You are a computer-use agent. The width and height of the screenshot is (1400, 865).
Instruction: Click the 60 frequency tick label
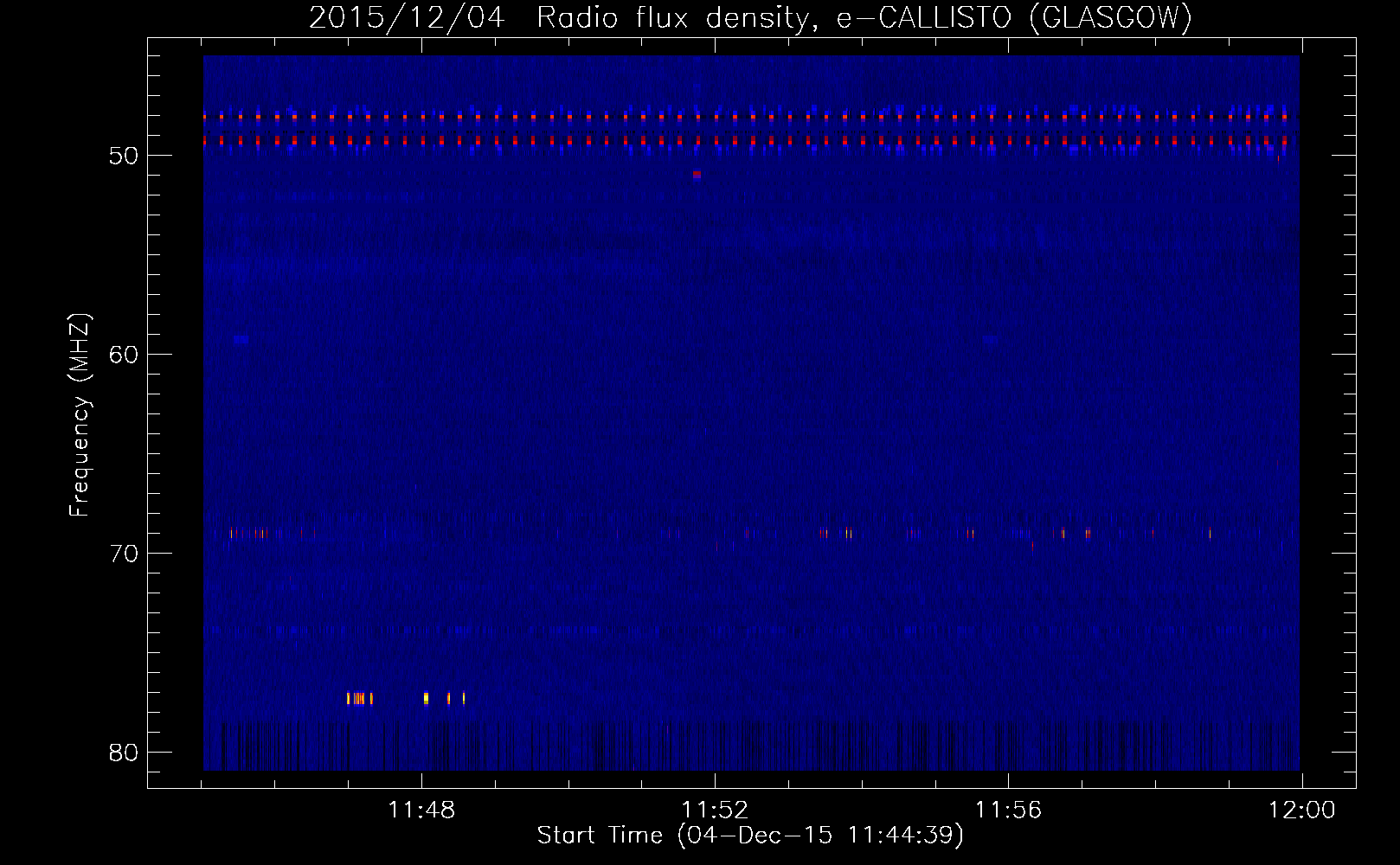tap(125, 355)
